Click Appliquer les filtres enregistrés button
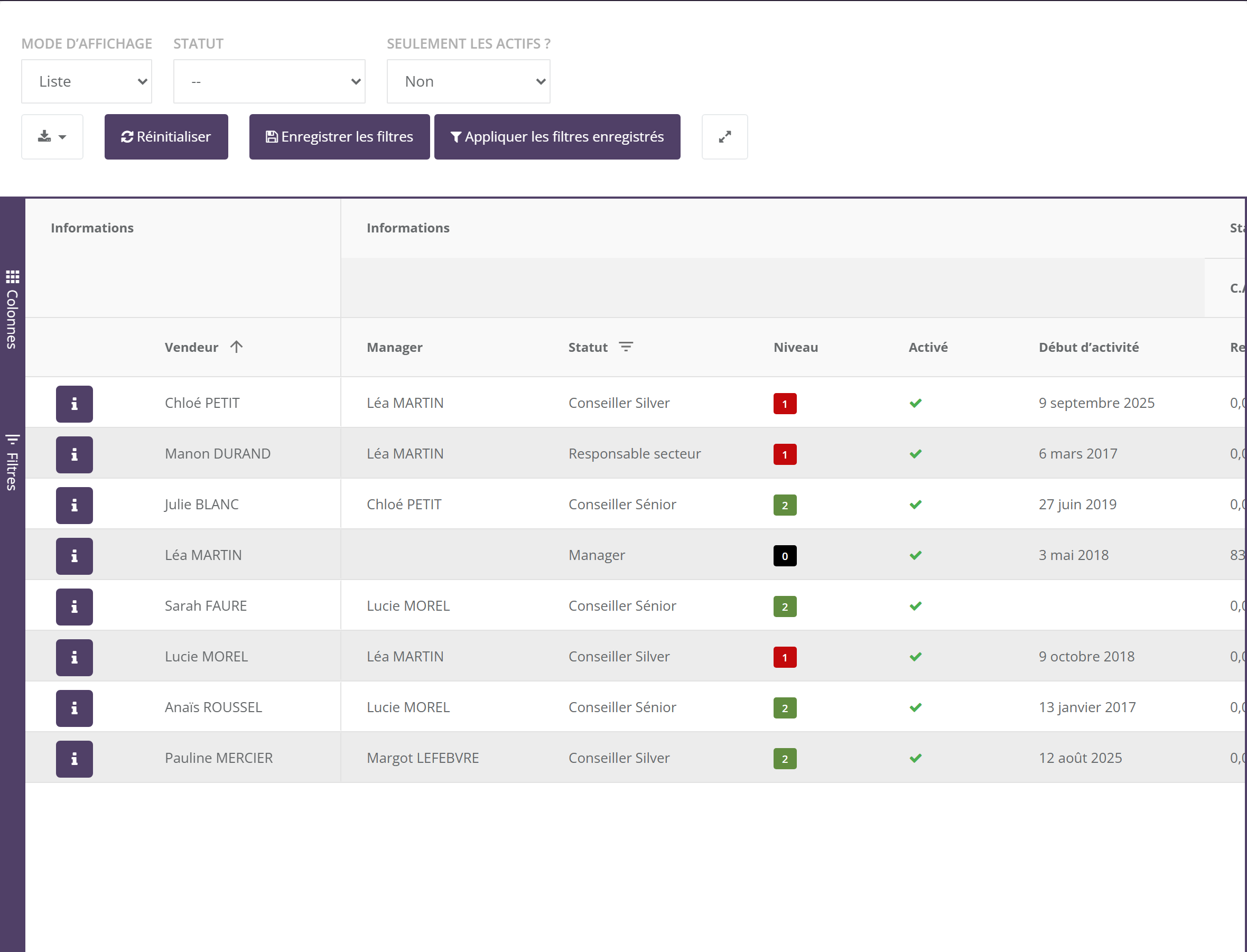Screen dimensions: 1247x952 pos(557,137)
